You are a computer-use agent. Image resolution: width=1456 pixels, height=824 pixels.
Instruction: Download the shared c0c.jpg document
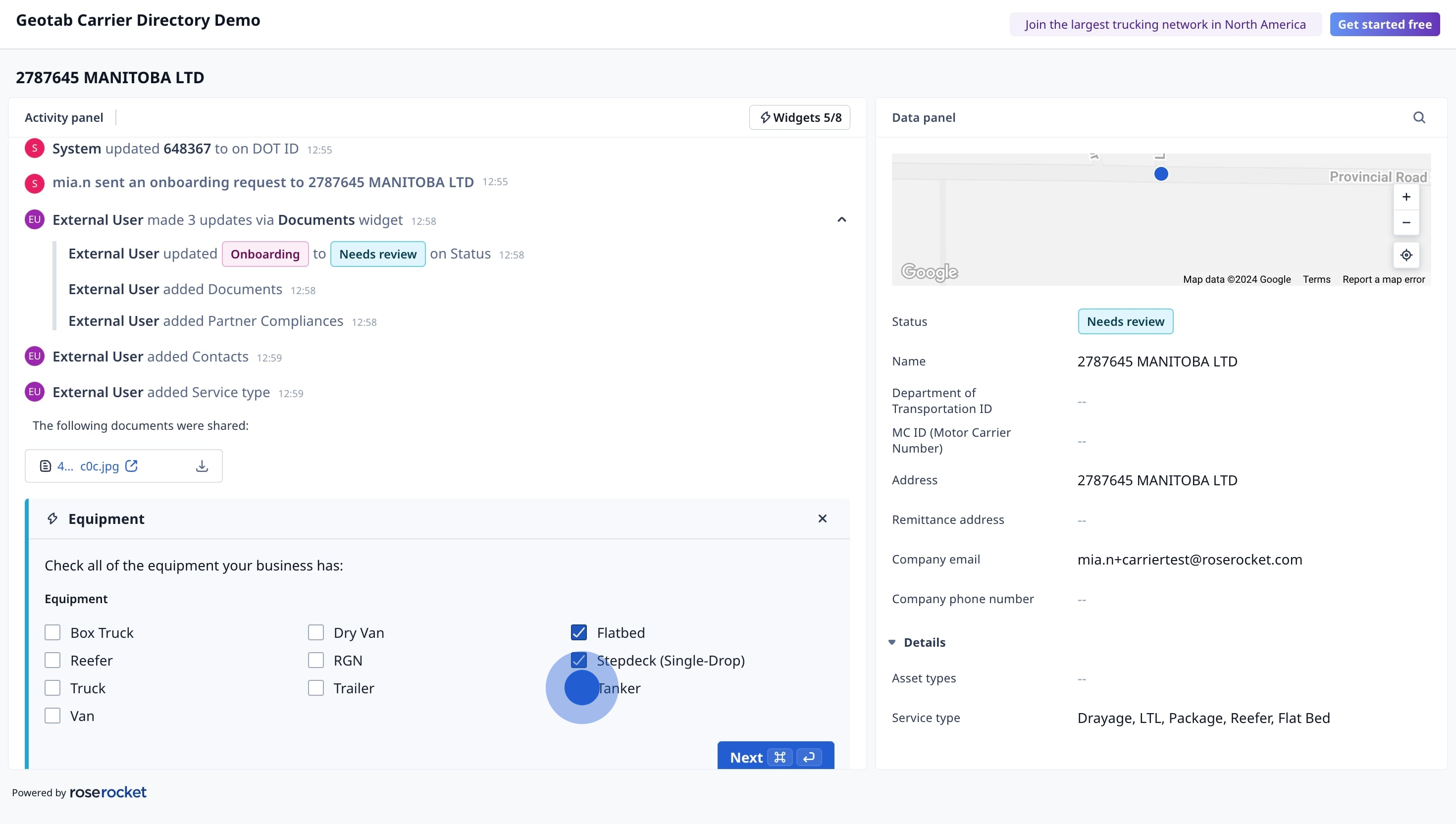tap(202, 466)
